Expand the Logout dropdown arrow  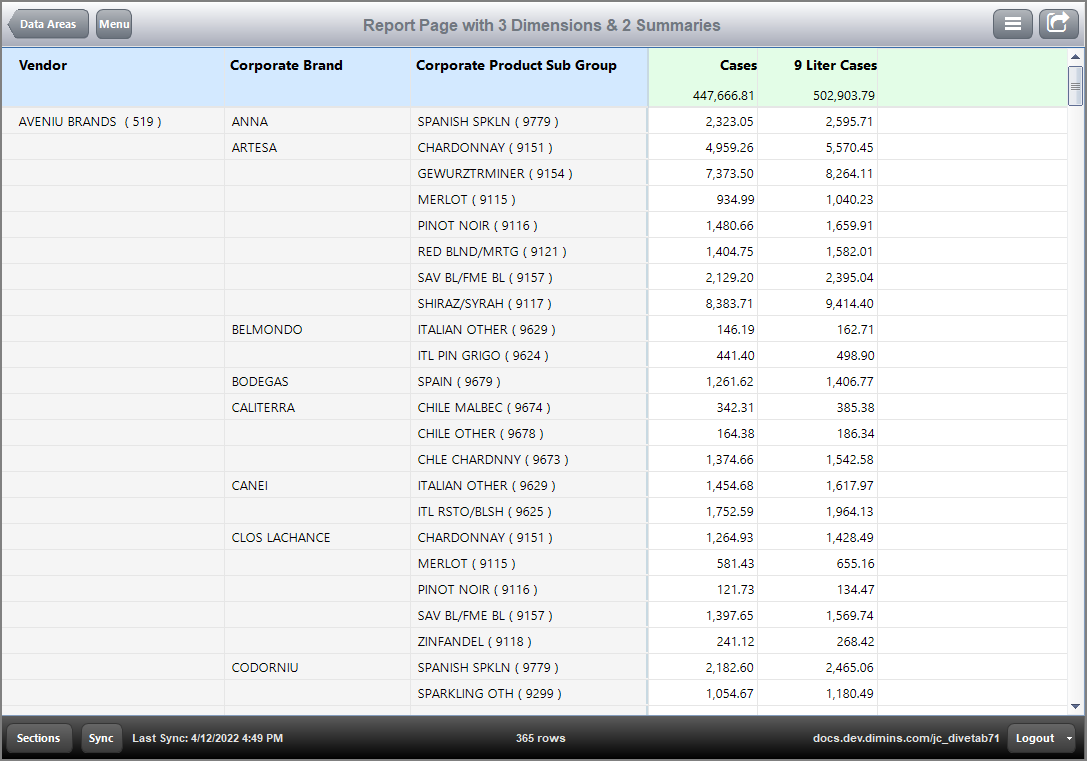(x=1069, y=738)
